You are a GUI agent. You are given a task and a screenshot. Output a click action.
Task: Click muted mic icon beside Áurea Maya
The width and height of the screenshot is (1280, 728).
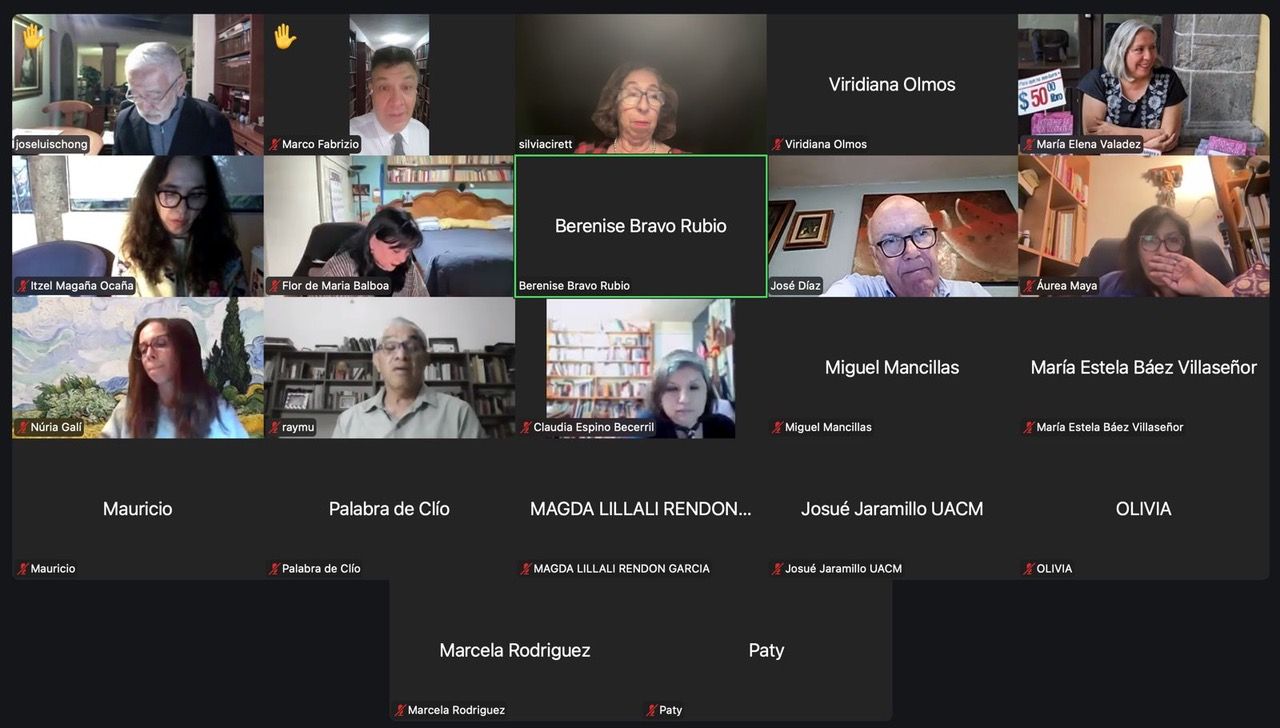point(1029,286)
